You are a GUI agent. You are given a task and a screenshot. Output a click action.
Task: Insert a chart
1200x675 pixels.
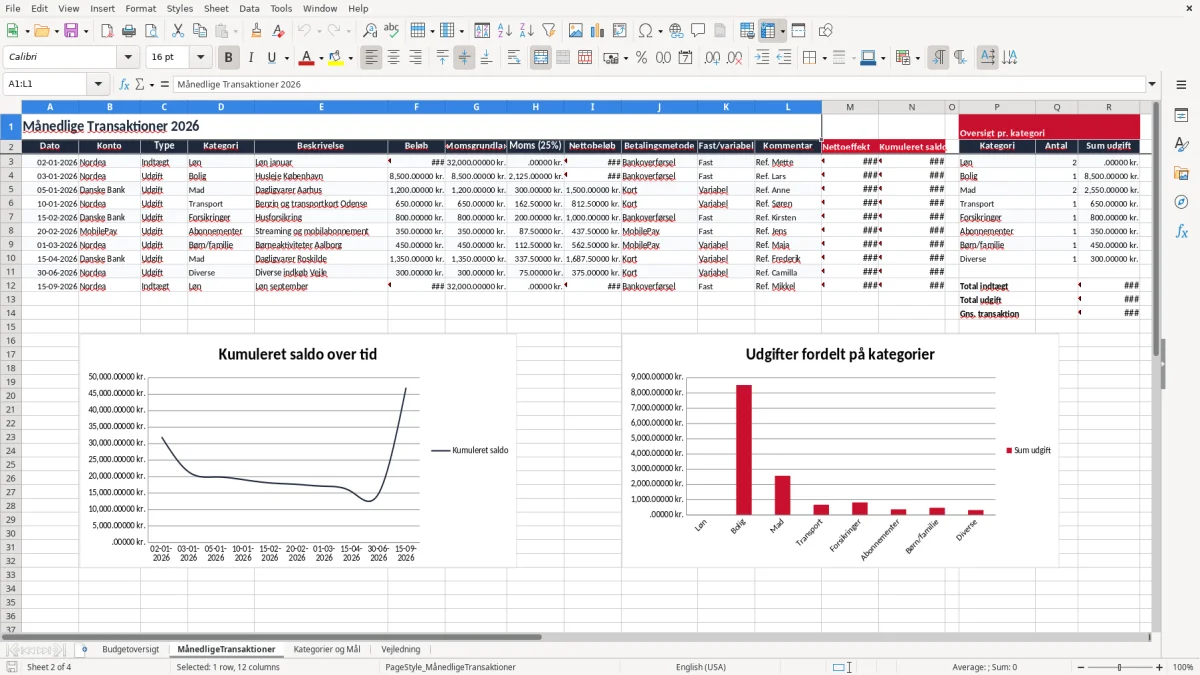point(597,31)
